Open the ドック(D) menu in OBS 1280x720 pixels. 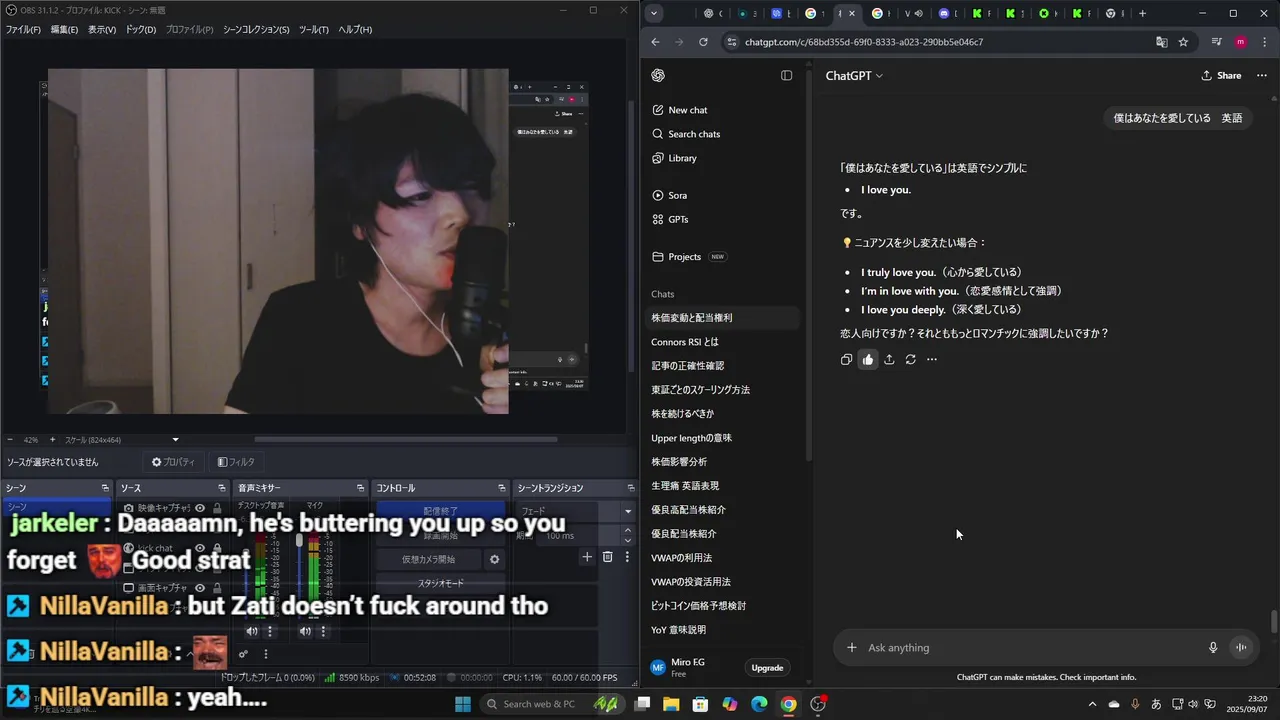click(141, 30)
